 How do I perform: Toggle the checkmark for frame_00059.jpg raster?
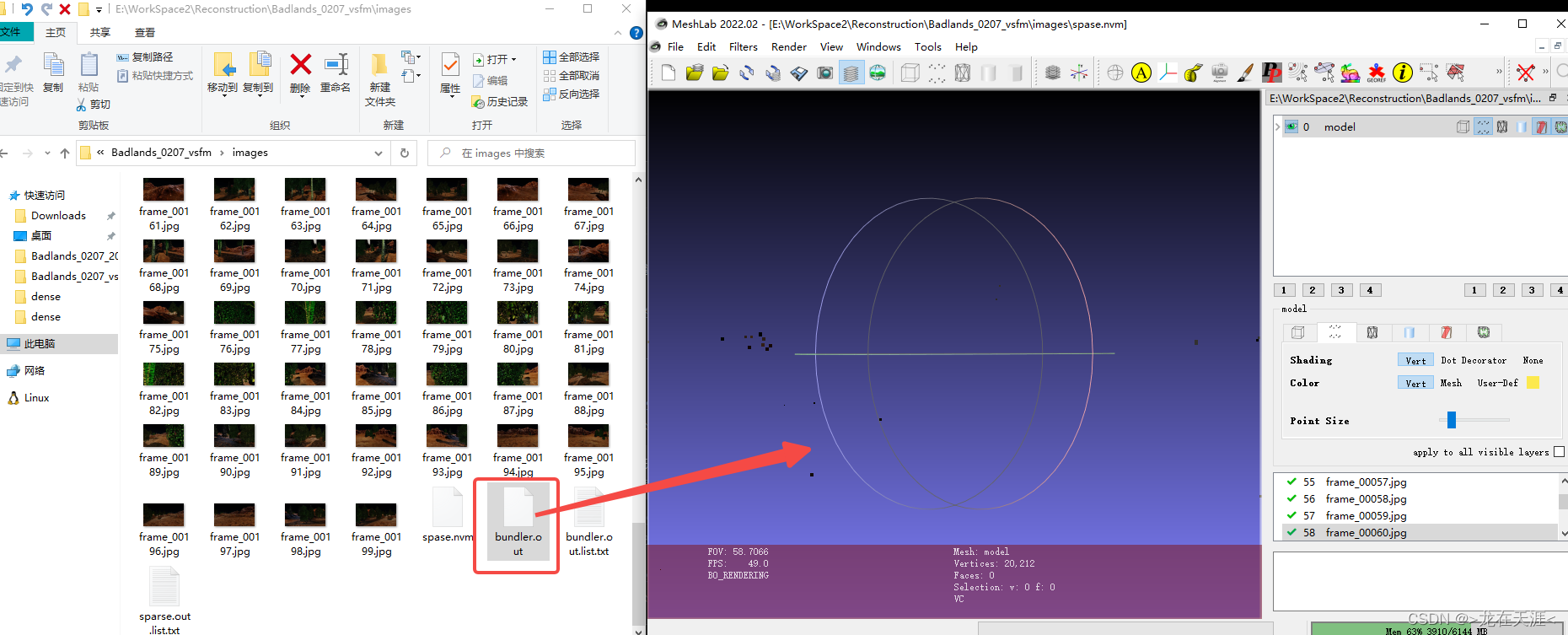coord(1291,515)
